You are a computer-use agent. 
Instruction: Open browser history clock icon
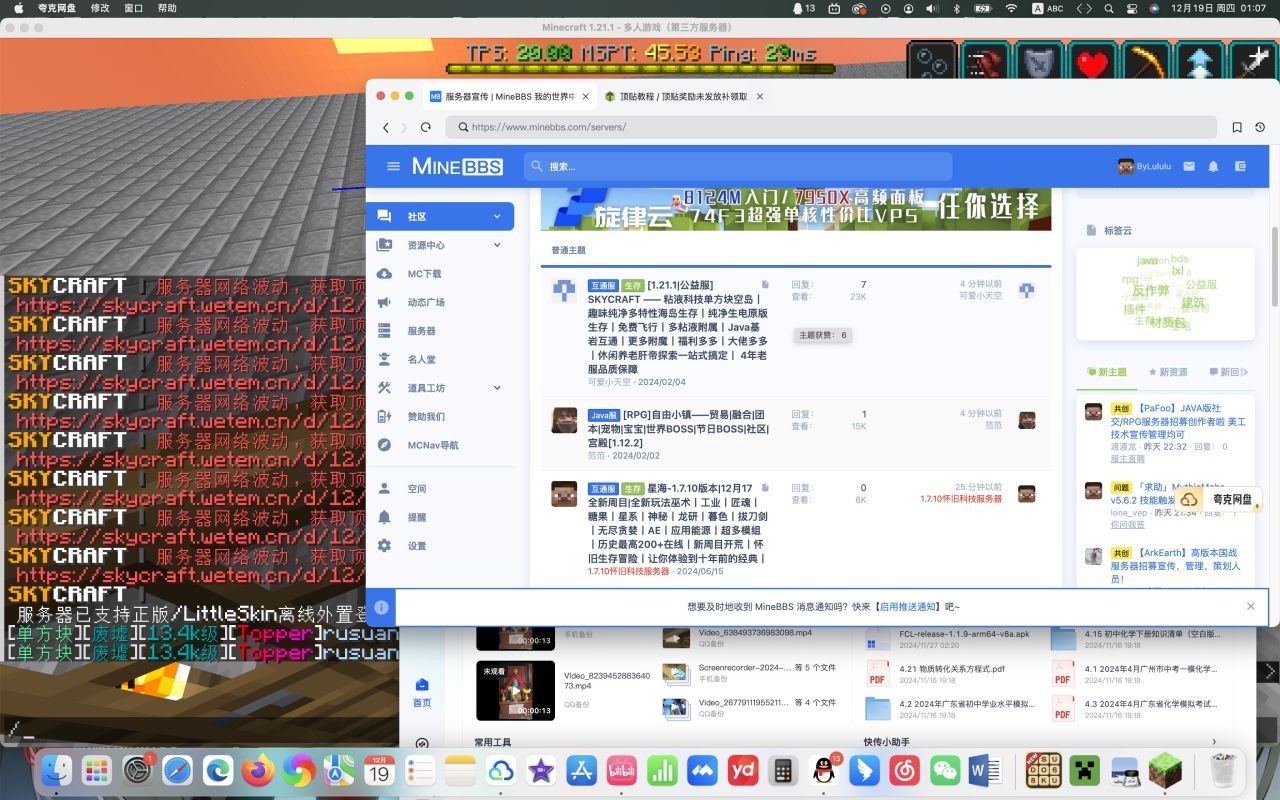click(1260, 127)
